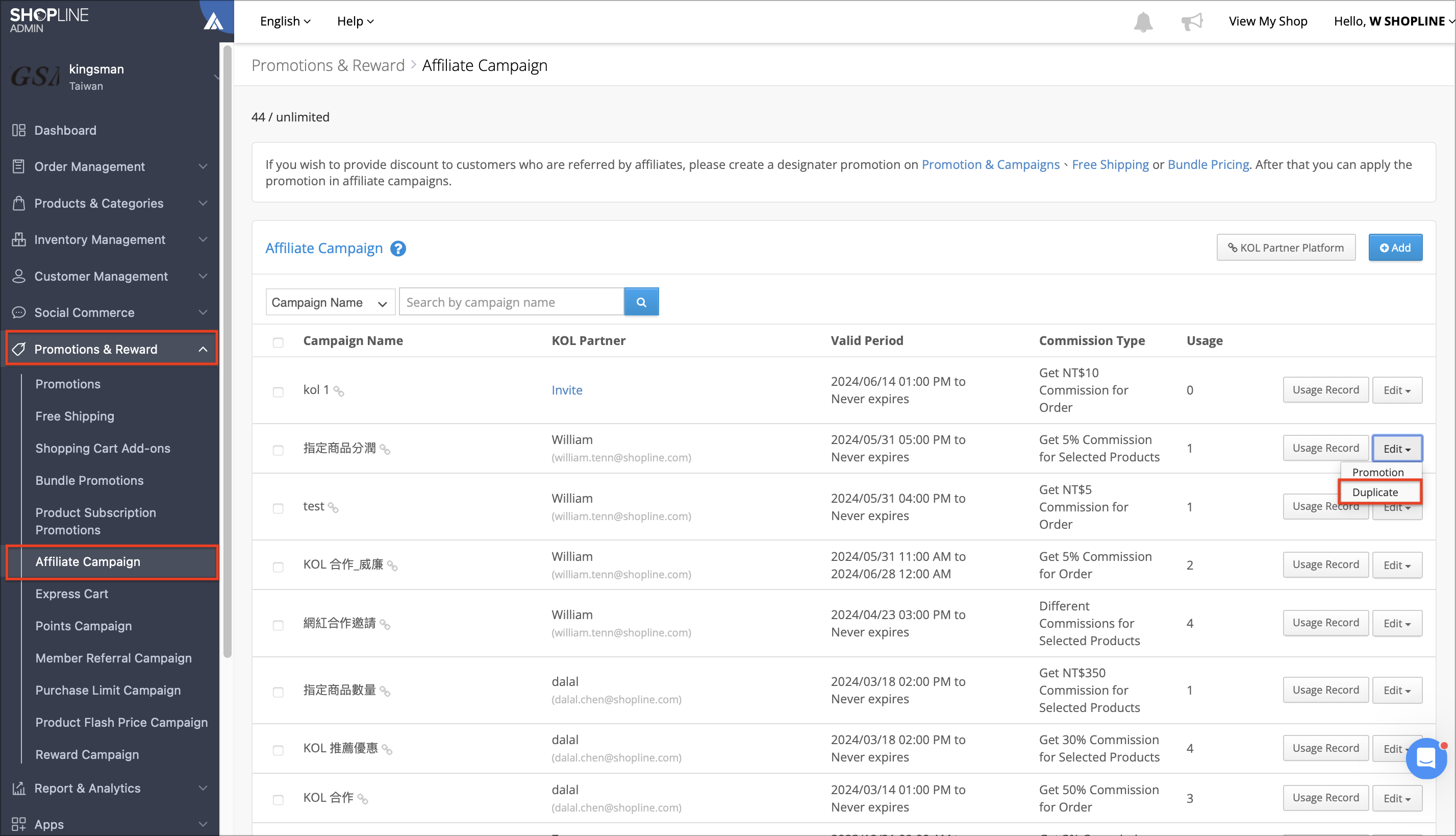Open the notifications bell icon

click(x=1143, y=22)
